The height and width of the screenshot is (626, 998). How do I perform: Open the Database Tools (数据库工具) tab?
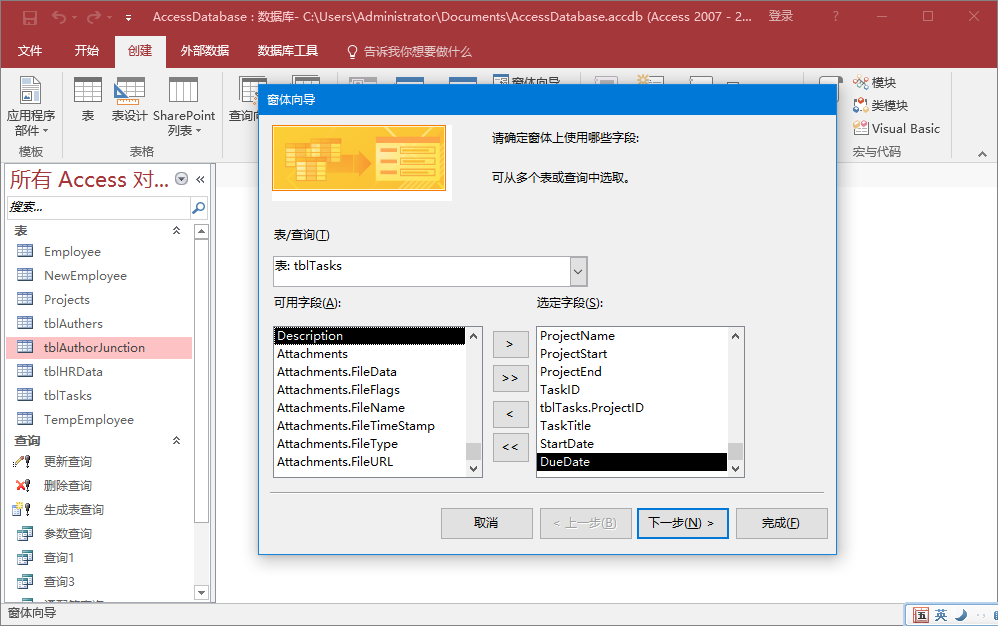287,51
